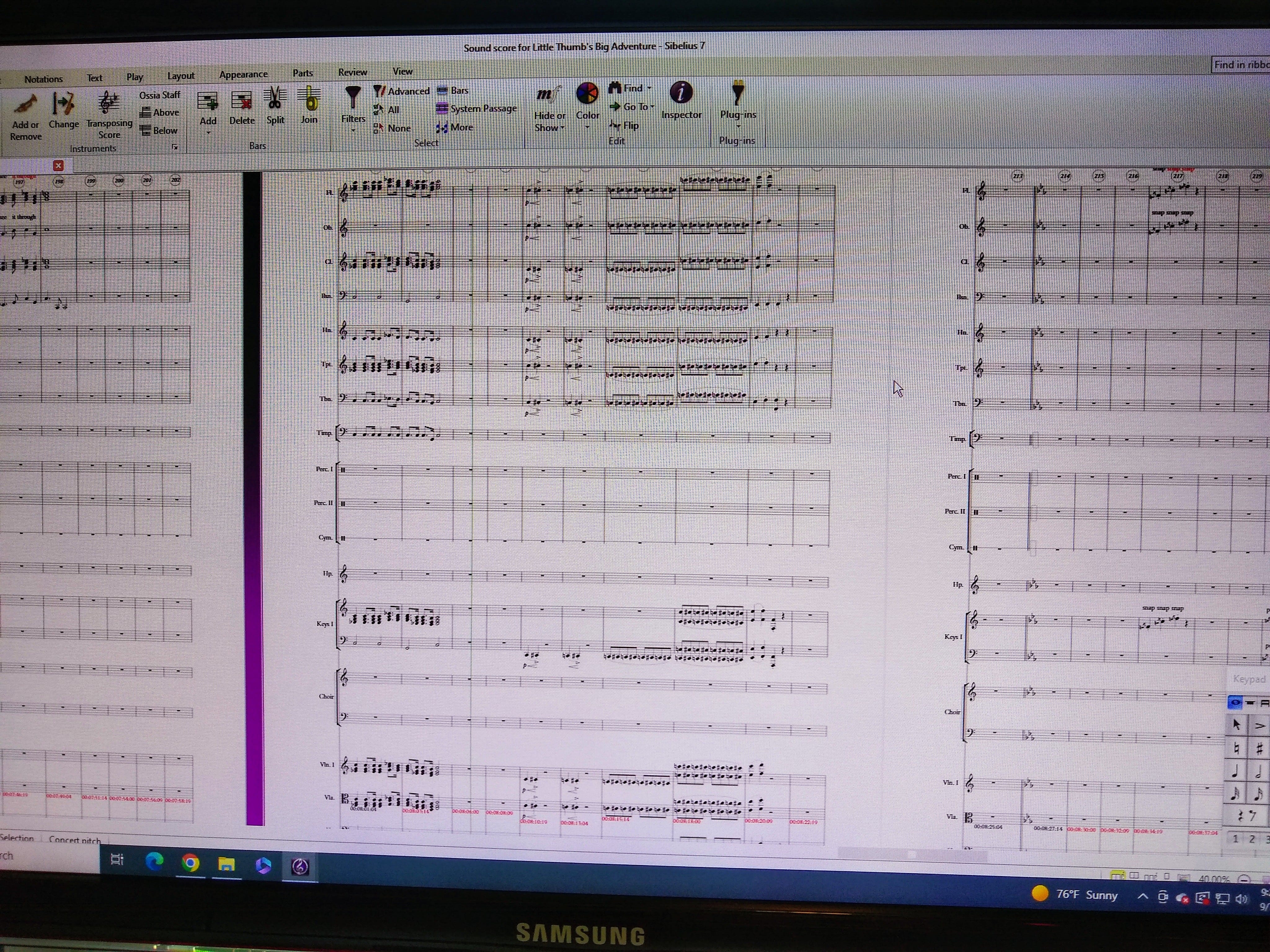Open Advanced selection filter
Viewport: 1270px width, 952px height.
pos(401,91)
